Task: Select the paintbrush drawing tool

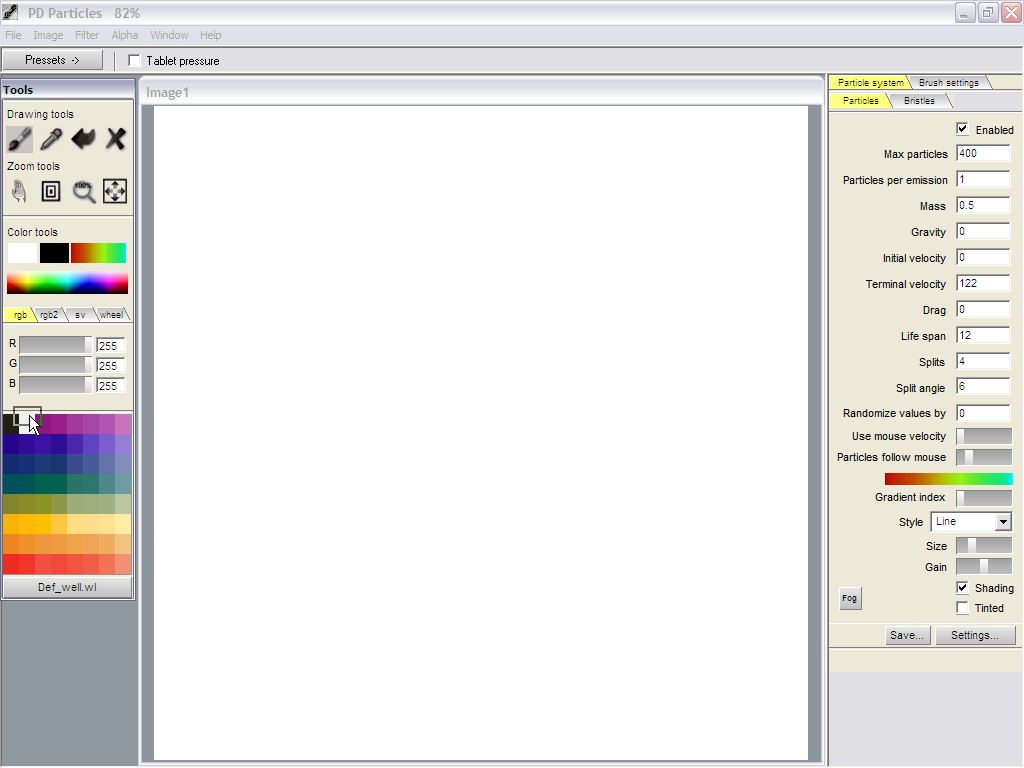Action: coord(20,139)
